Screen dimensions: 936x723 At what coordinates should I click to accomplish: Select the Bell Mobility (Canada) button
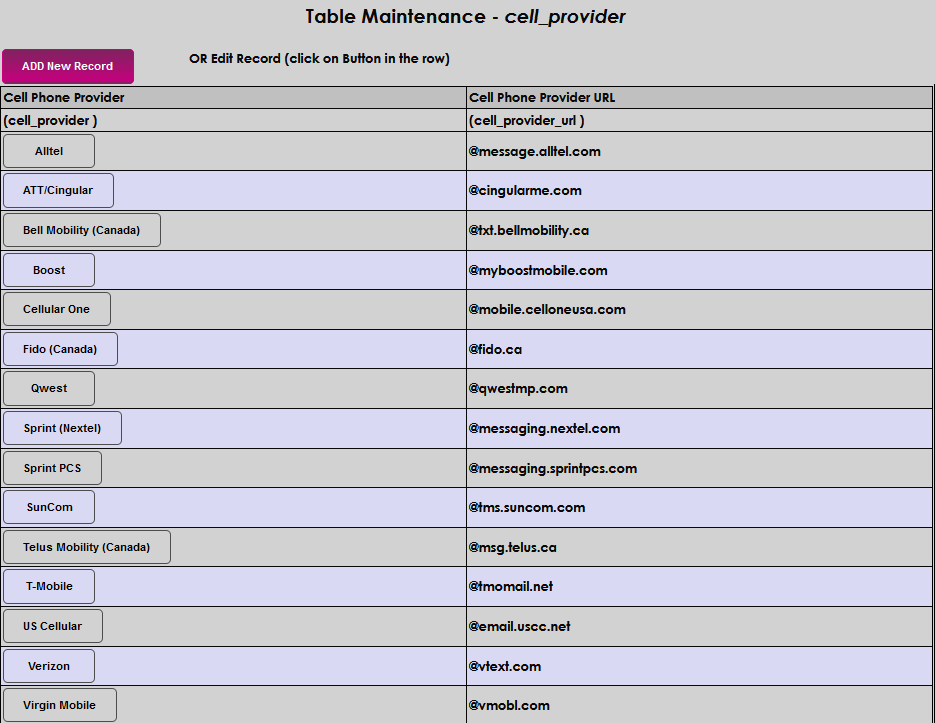click(x=81, y=230)
